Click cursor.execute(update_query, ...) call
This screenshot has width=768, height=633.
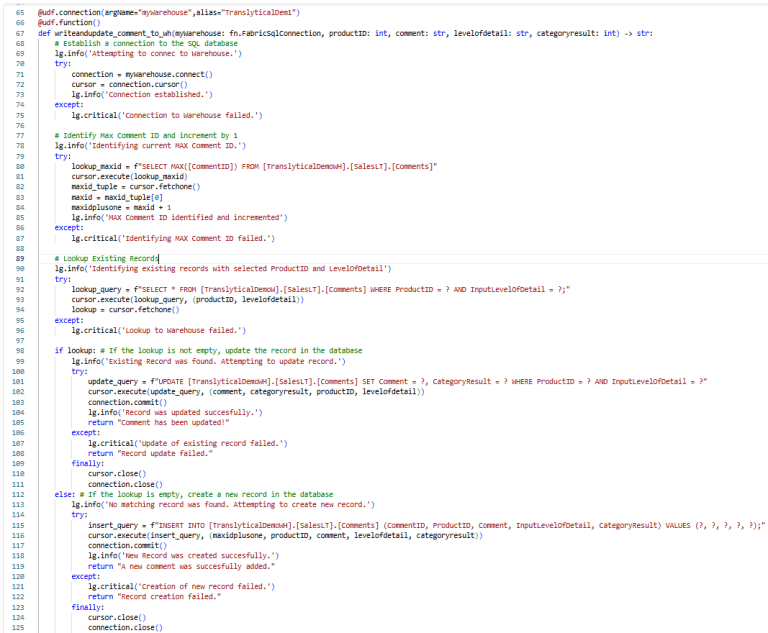pyautogui.click(x=256, y=391)
